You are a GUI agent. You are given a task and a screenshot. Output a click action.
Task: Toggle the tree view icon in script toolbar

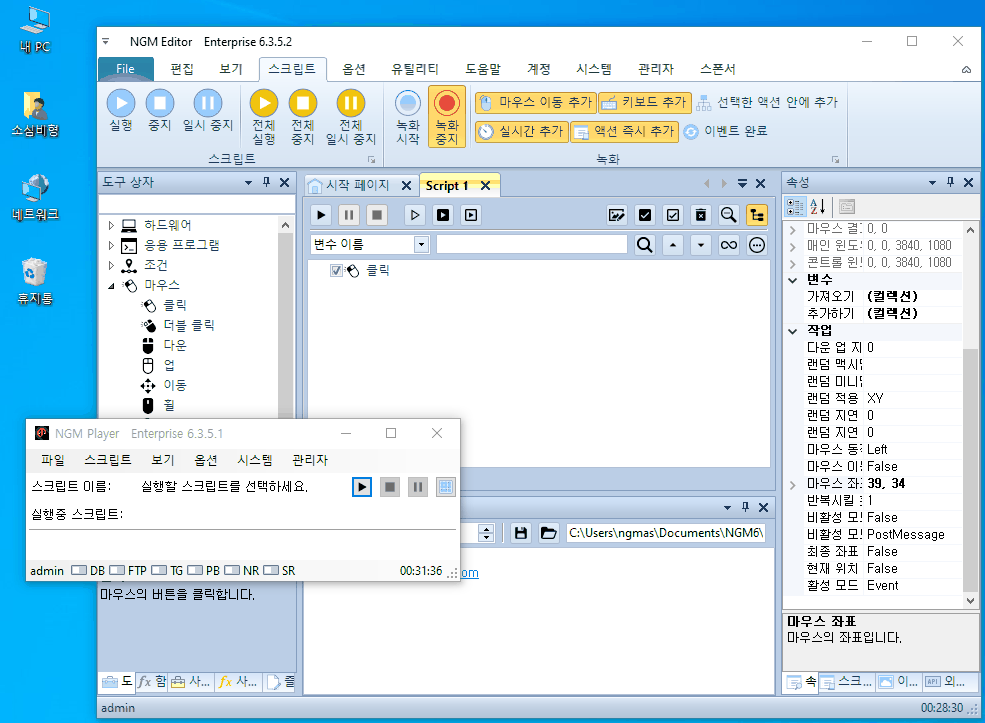(x=757, y=215)
